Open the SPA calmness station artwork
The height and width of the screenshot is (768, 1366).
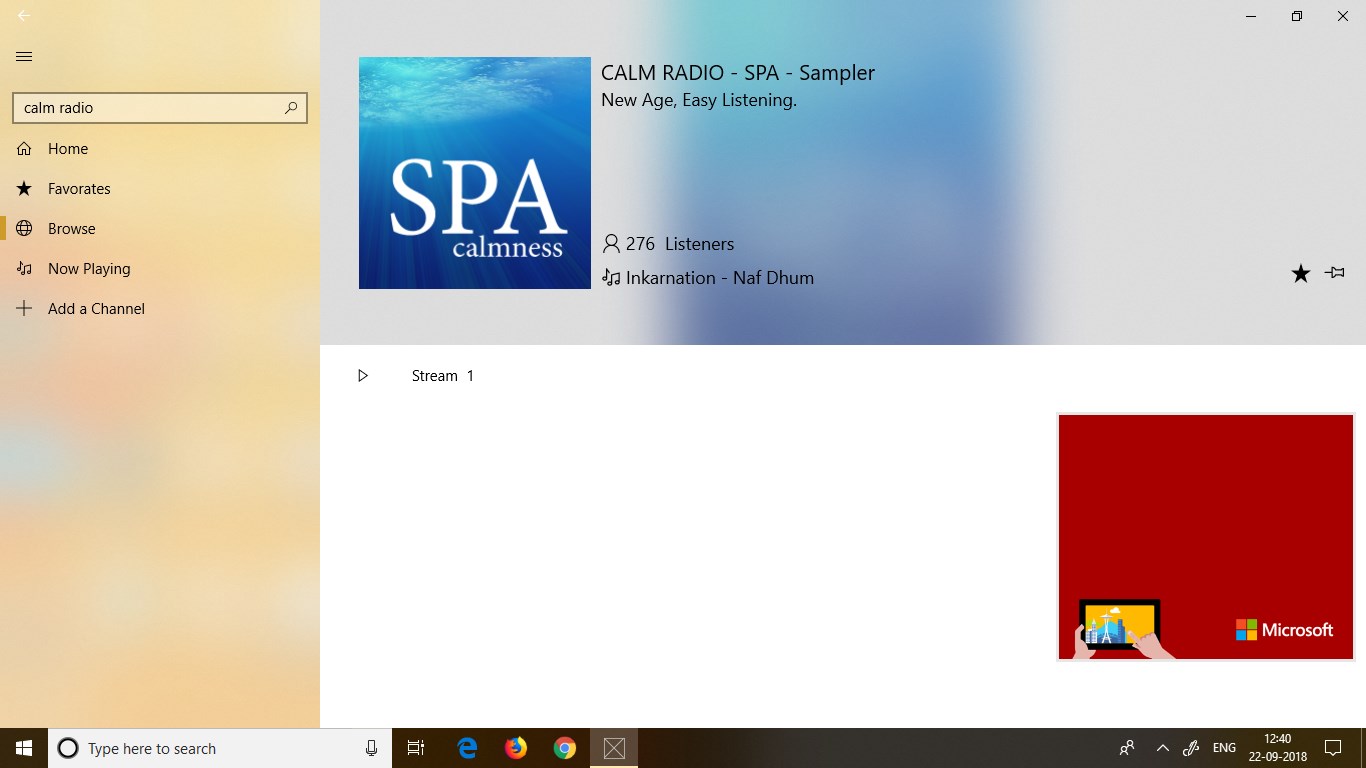click(475, 173)
